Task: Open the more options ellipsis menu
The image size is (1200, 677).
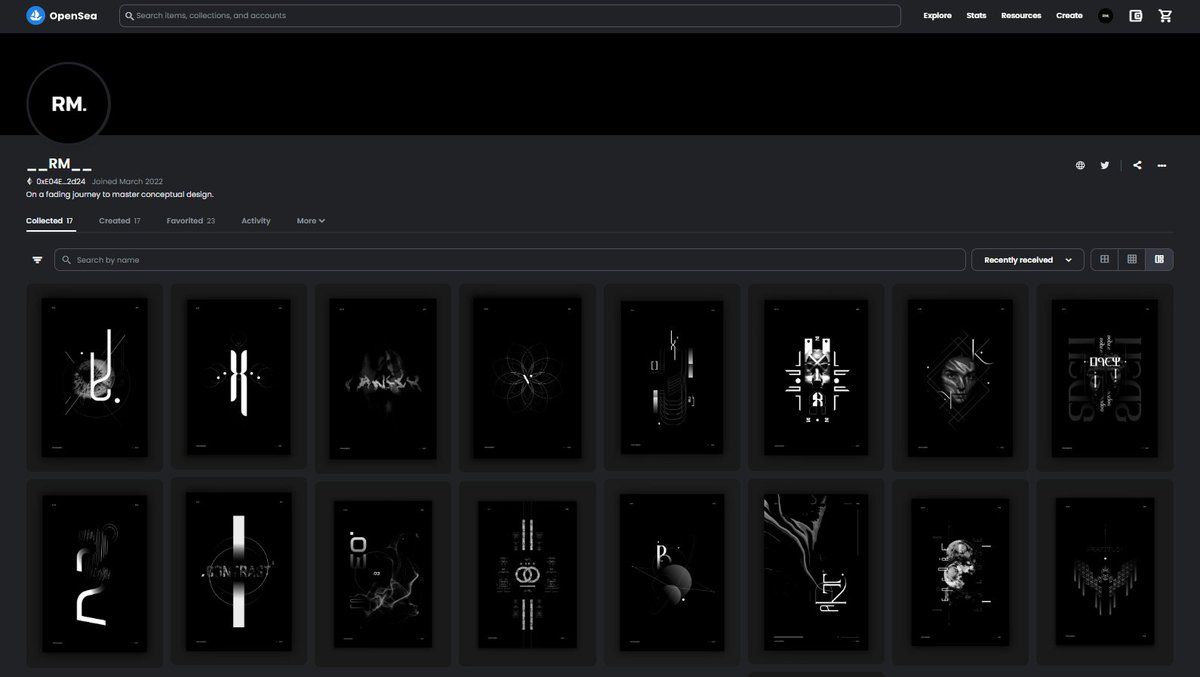Action: [x=1162, y=165]
